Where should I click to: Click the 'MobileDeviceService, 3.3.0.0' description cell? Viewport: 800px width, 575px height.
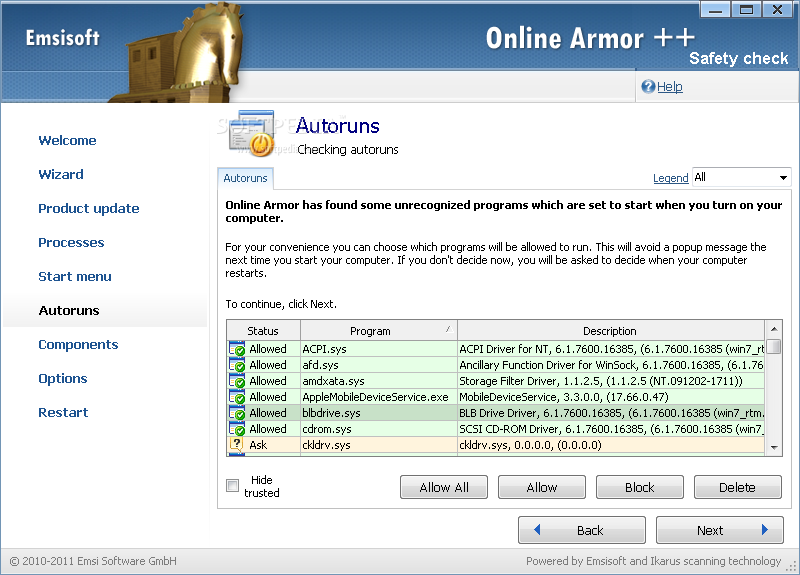(x=611, y=397)
